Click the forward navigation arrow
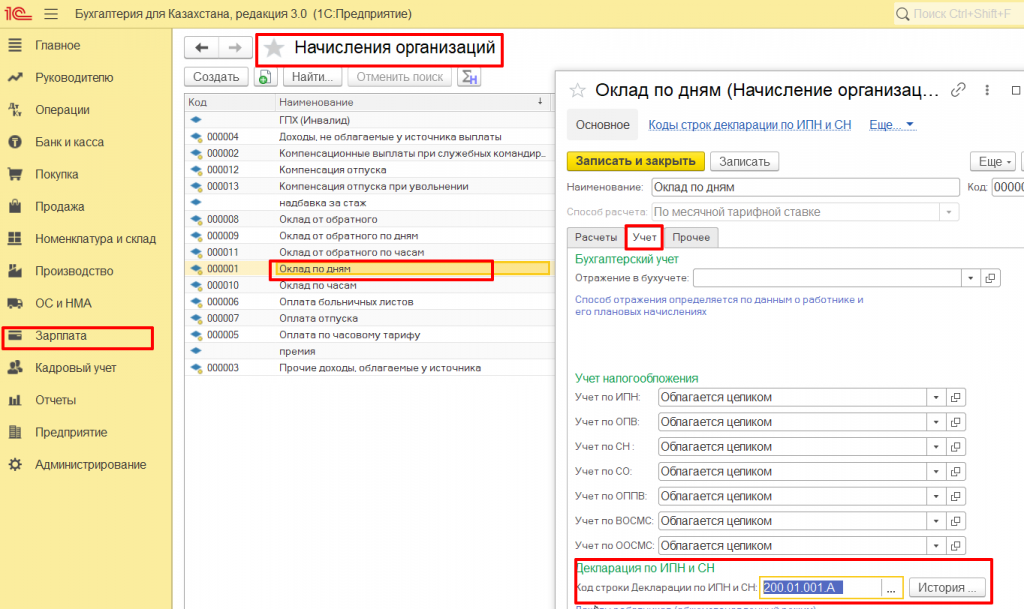 pyautogui.click(x=235, y=48)
